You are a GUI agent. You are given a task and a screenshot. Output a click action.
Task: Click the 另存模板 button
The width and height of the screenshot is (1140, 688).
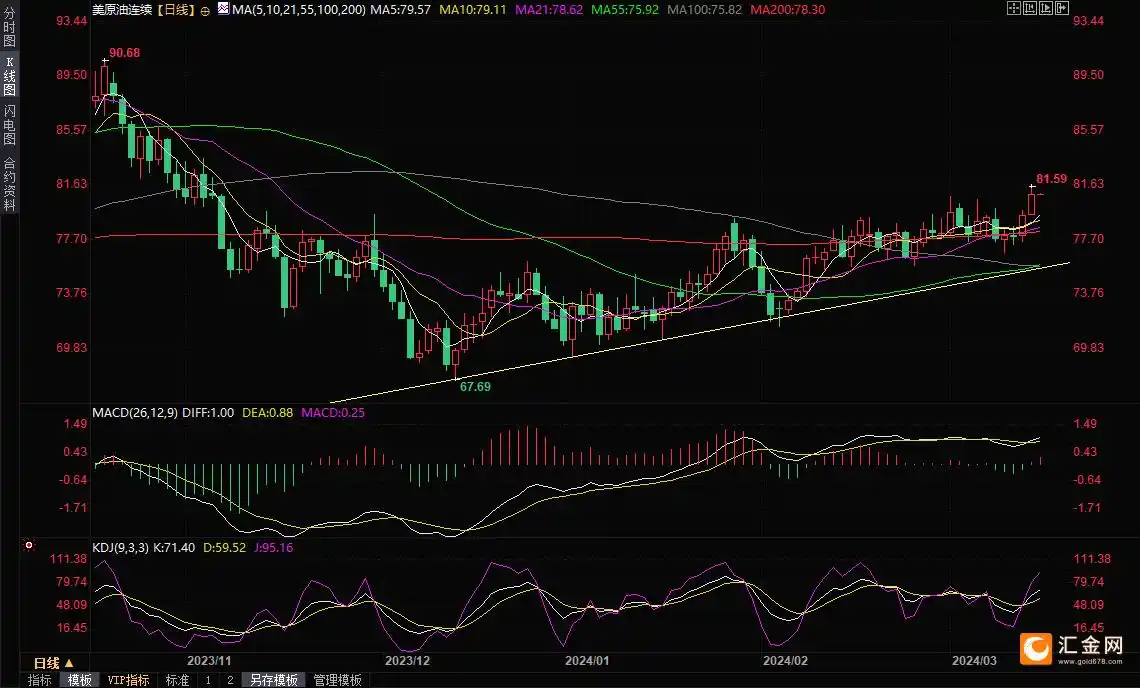[x=274, y=680]
